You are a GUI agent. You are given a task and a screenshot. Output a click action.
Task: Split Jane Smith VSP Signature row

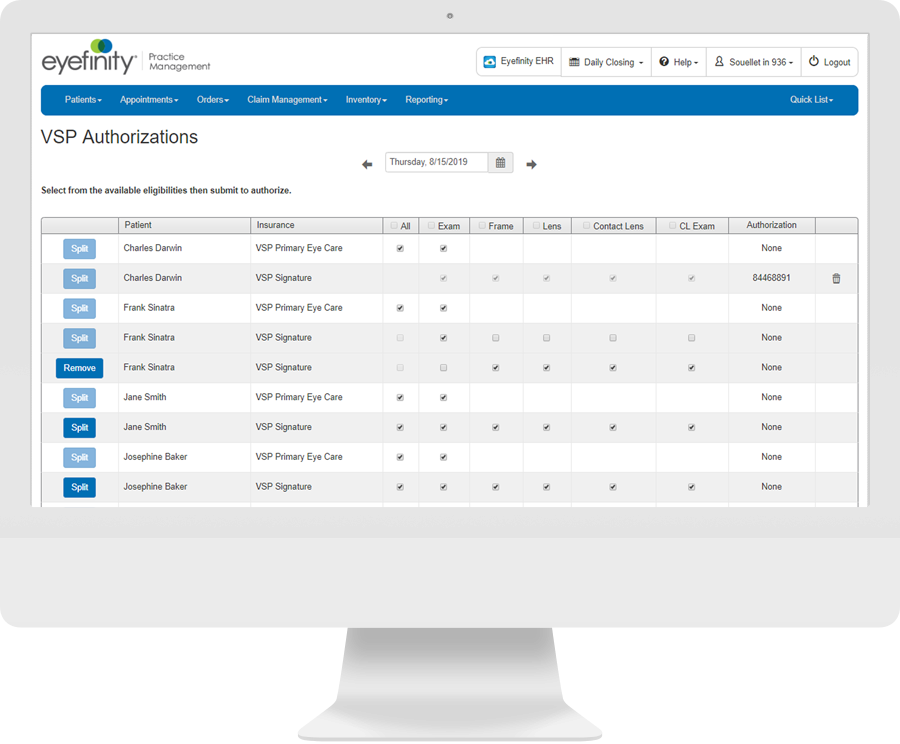coord(79,428)
